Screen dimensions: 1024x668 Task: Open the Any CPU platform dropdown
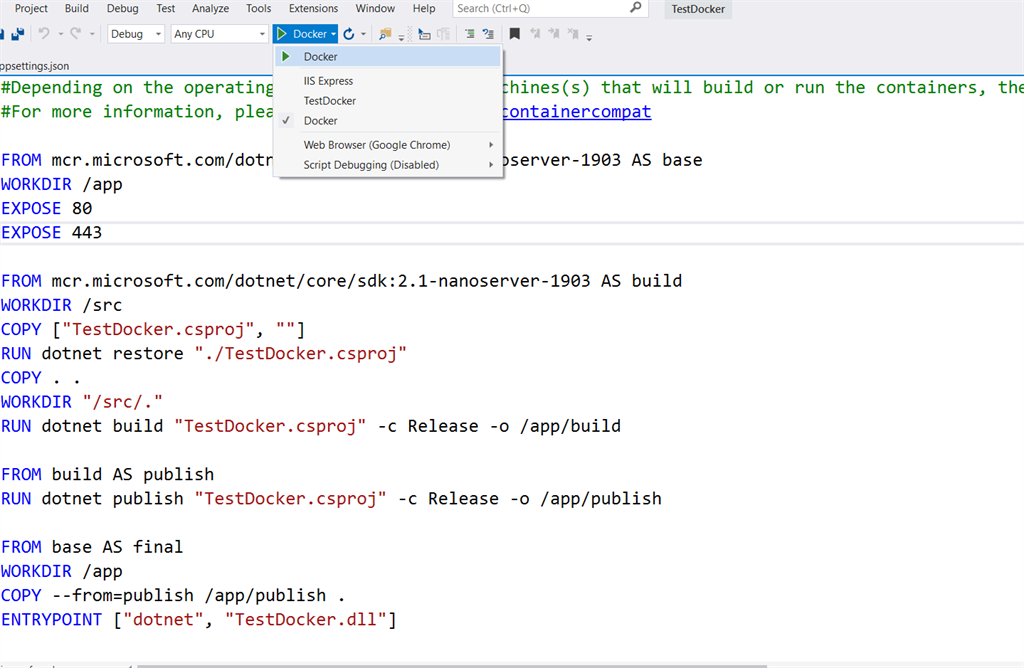point(220,33)
